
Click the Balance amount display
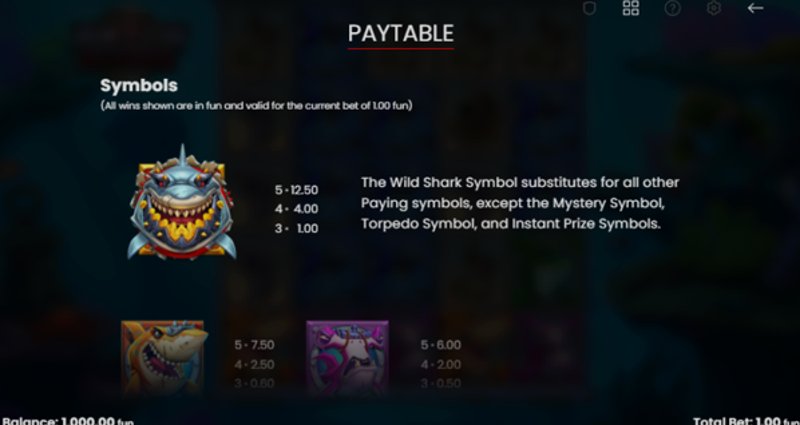click(x=68, y=421)
